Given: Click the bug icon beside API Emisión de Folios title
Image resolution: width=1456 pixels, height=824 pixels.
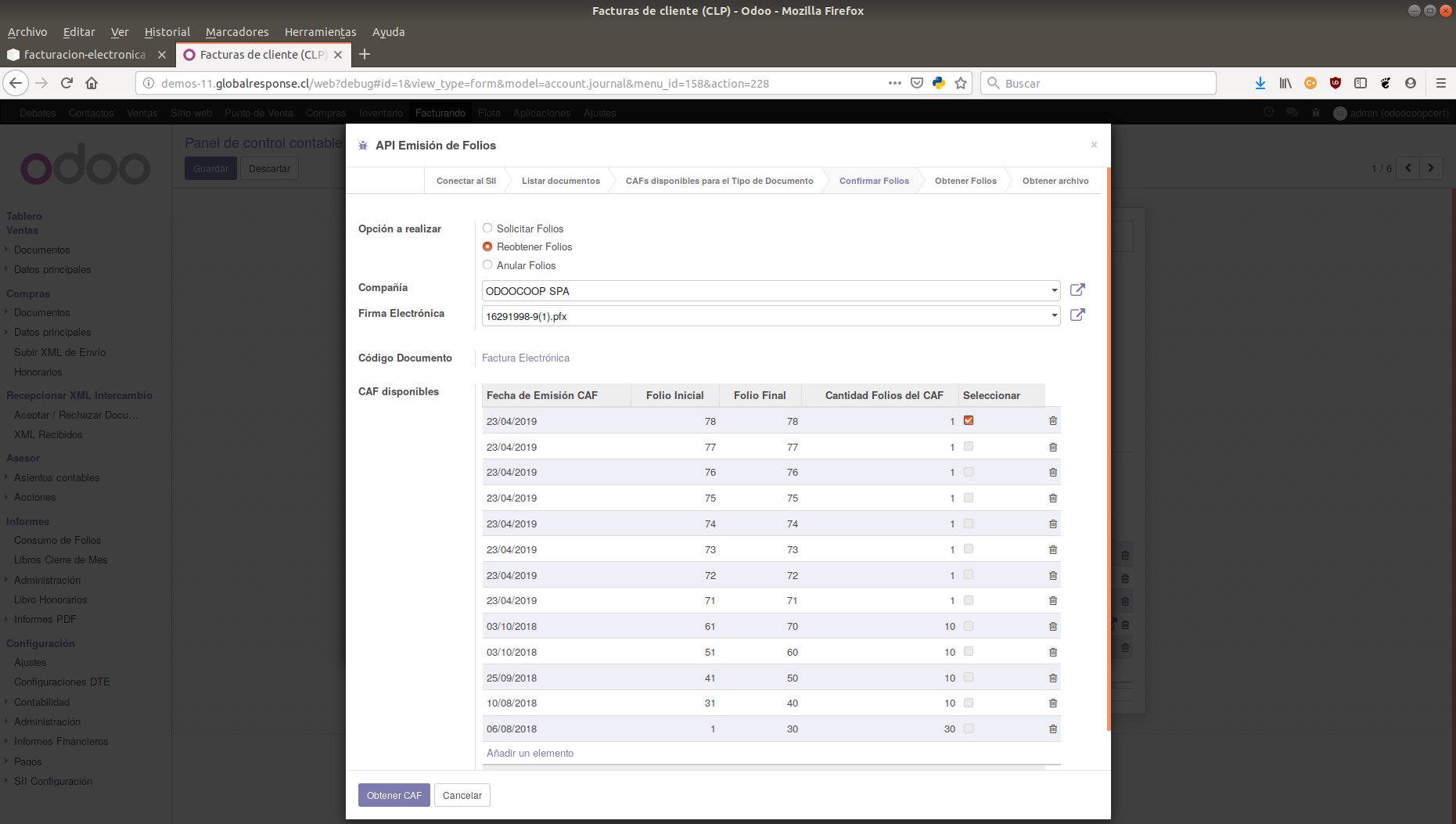Looking at the screenshot, I should (x=362, y=146).
